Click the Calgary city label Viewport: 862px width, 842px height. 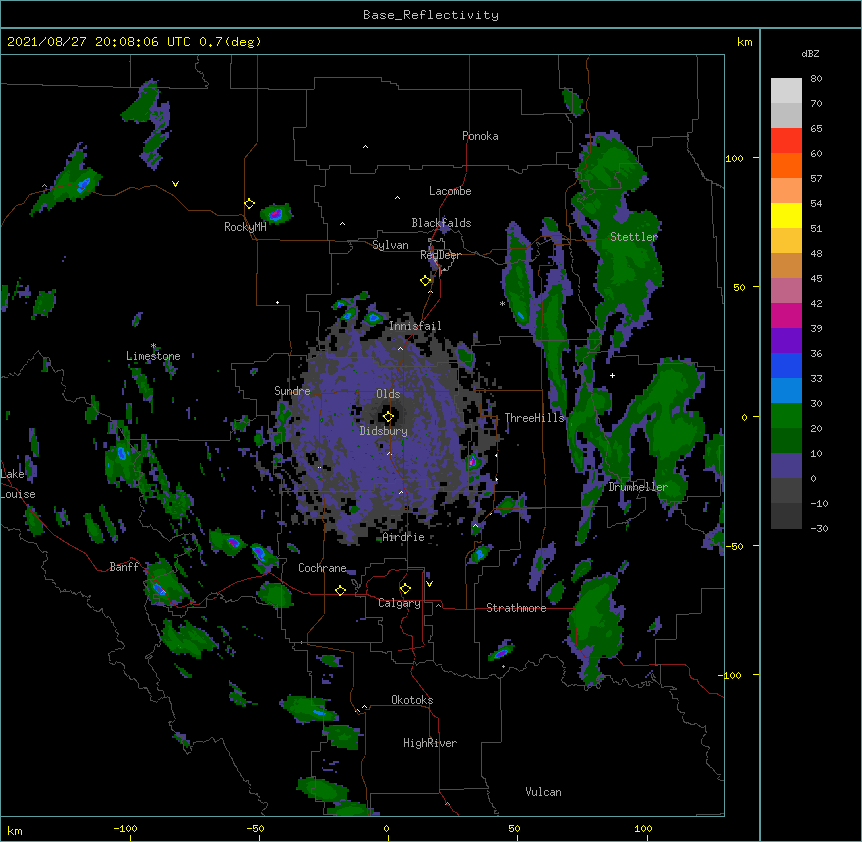[x=400, y=603]
